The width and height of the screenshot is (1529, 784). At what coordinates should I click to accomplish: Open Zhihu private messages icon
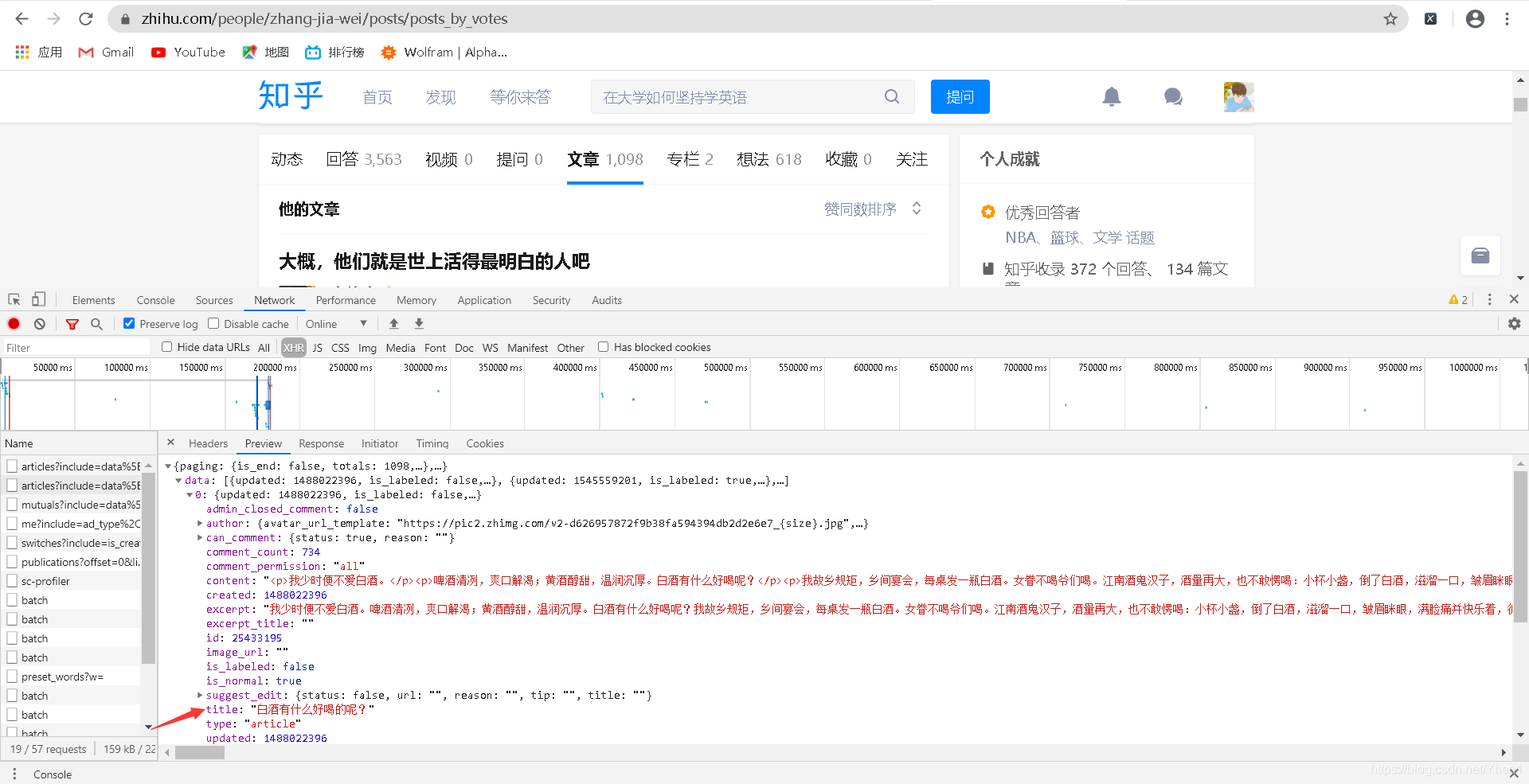coord(1173,96)
